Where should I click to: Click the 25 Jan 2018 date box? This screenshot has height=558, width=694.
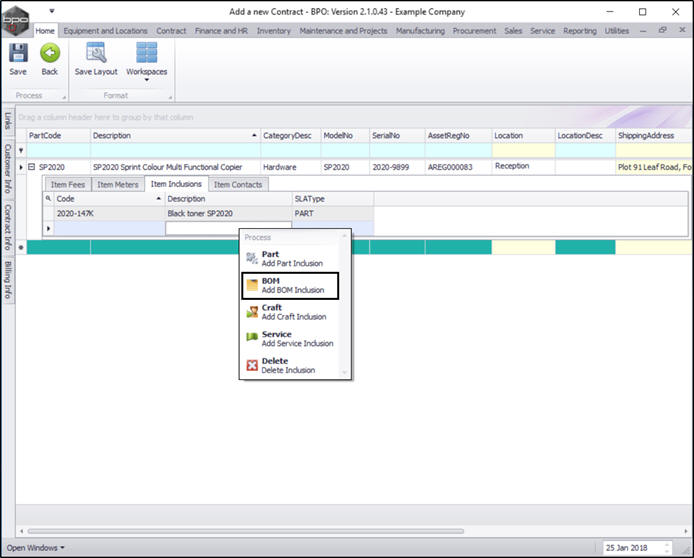(x=636, y=548)
